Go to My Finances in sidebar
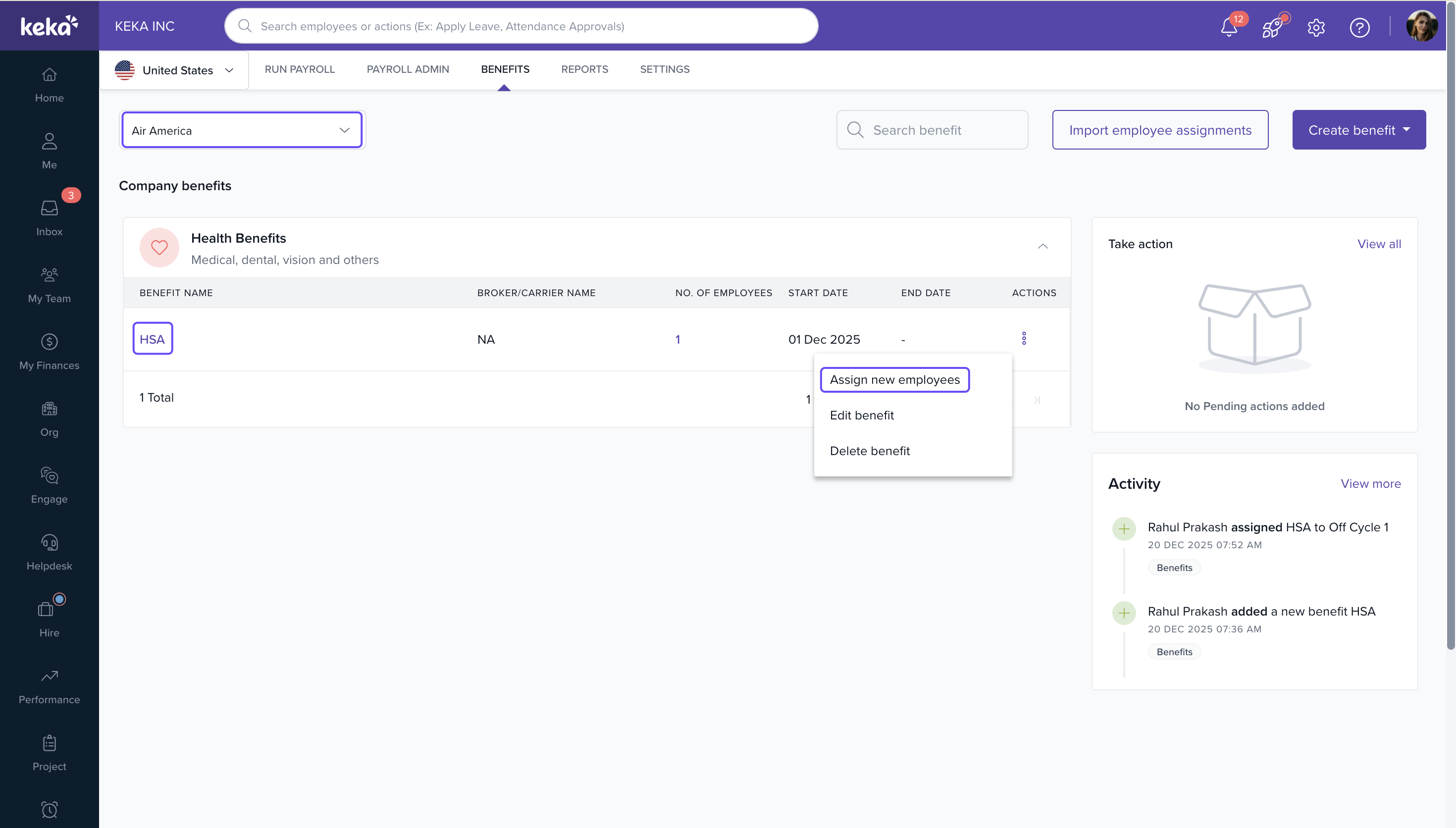This screenshot has width=1456, height=828. pyautogui.click(x=50, y=352)
